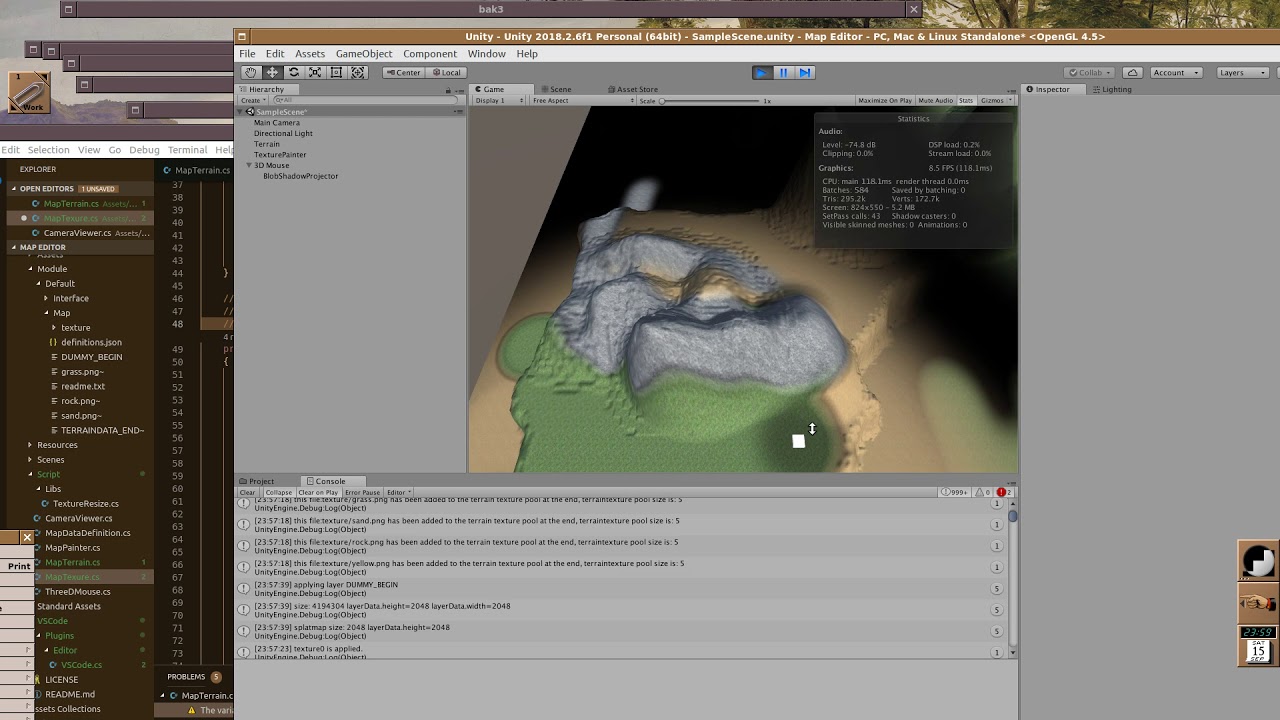Click the paperclip Work desktop icon
The width and height of the screenshot is (1280, 720).
30,92
